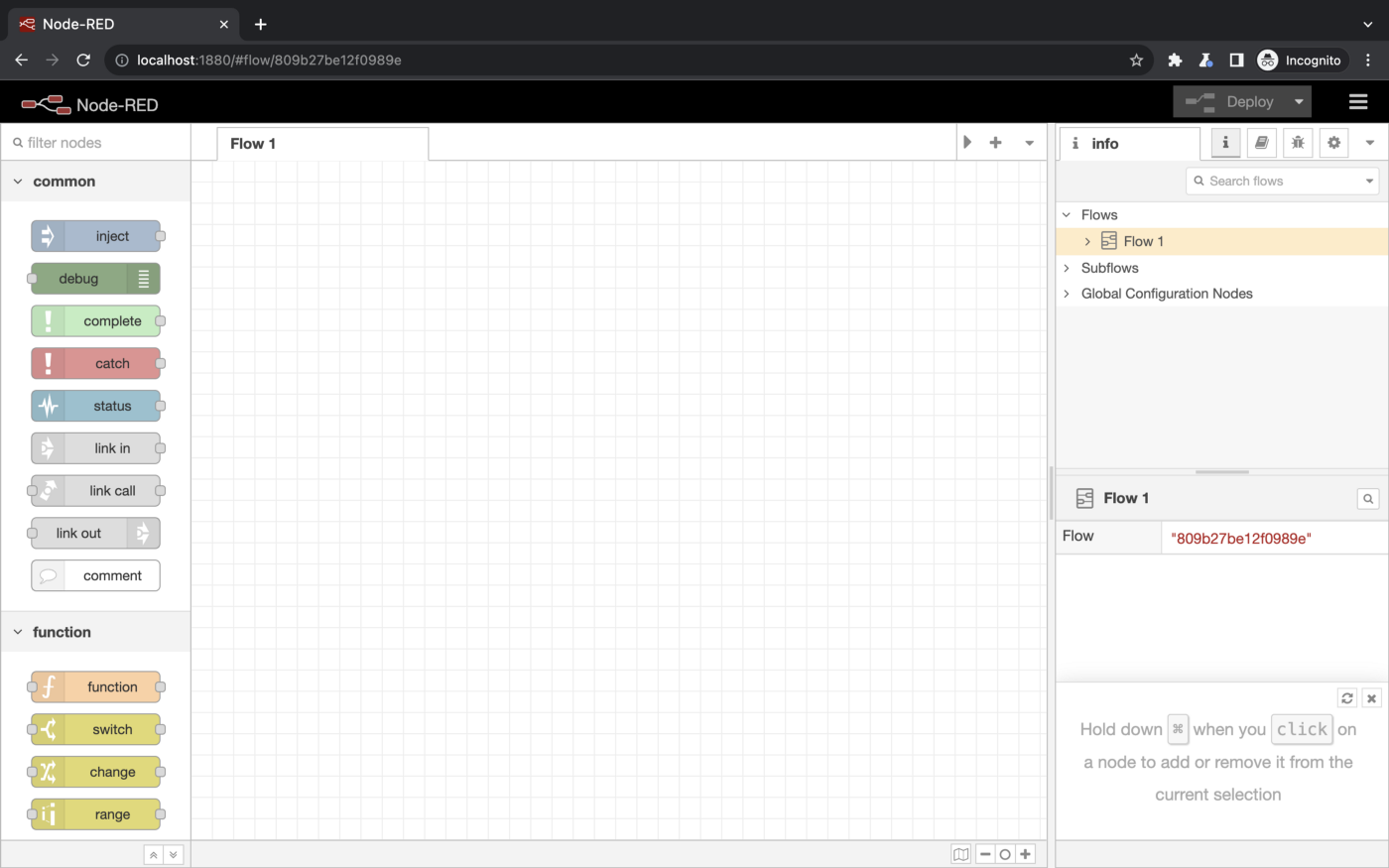Open configuration nodes gear tab
The height and width of the screenshot is (868, 1389).
[1333, 143]
